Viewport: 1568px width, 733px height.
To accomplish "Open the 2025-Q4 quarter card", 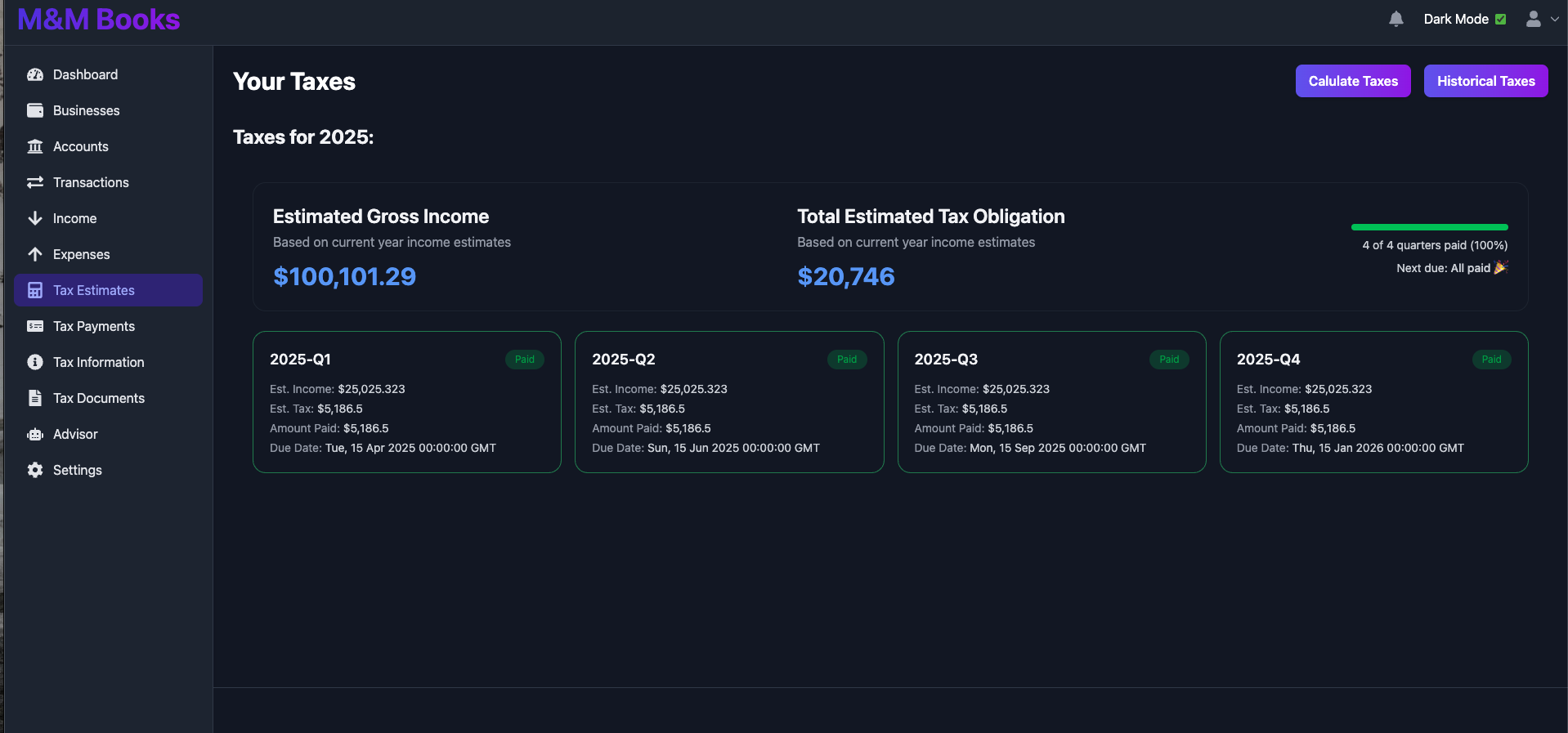I will 1373,402.
